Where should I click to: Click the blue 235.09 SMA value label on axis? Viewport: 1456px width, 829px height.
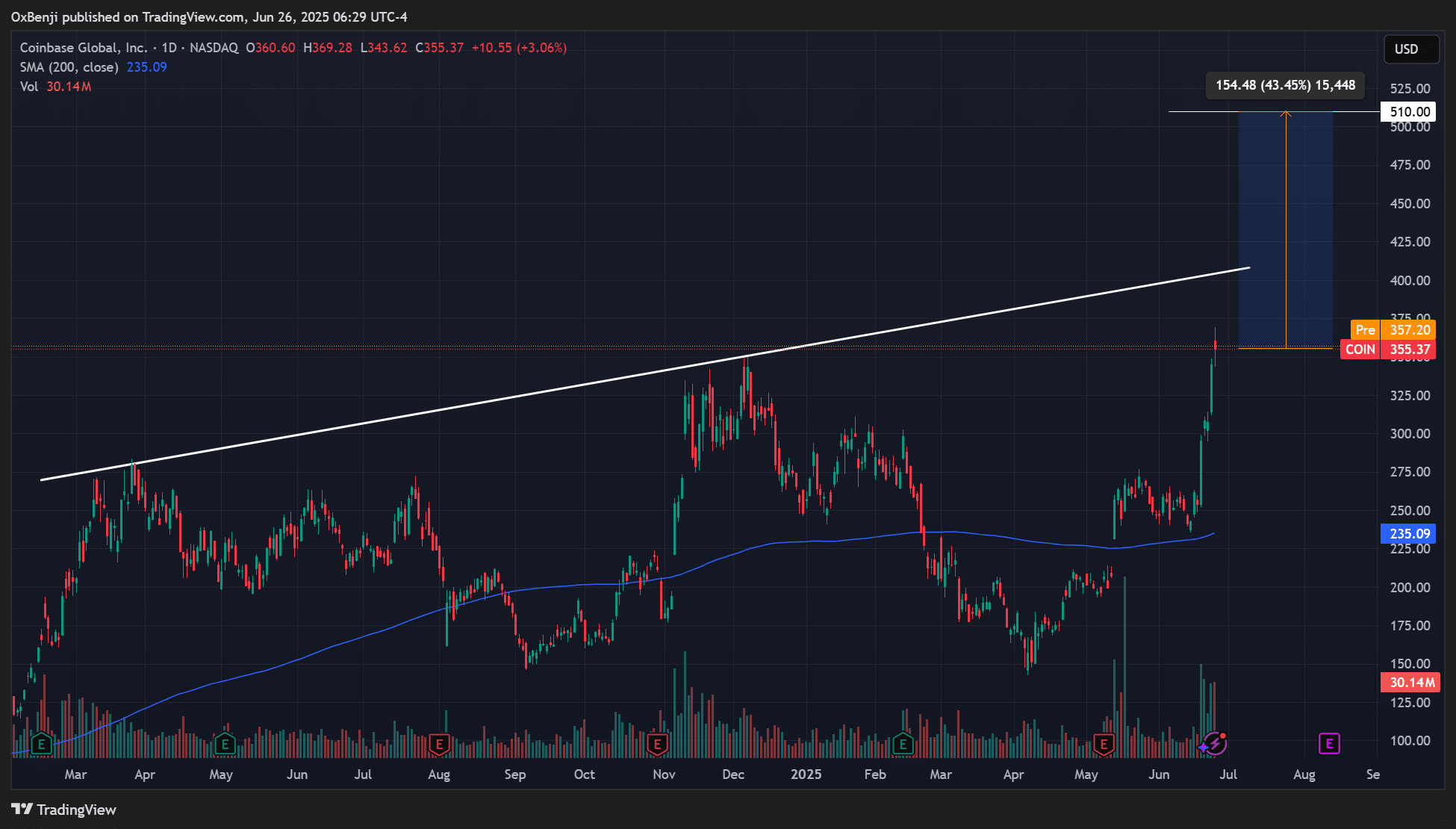pos(1408,534)
